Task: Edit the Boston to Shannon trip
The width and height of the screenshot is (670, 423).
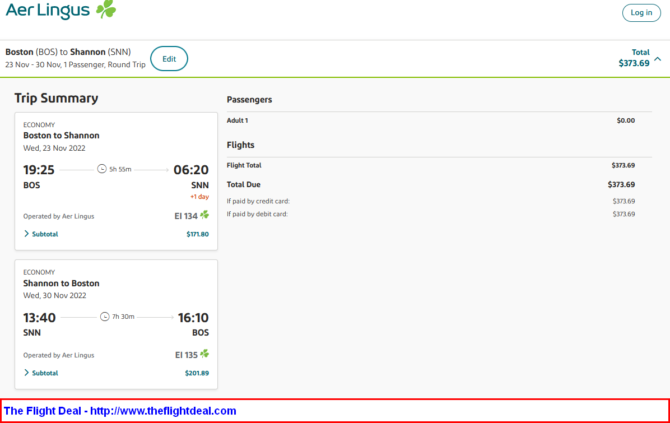Action: click(x=169, y=59)
